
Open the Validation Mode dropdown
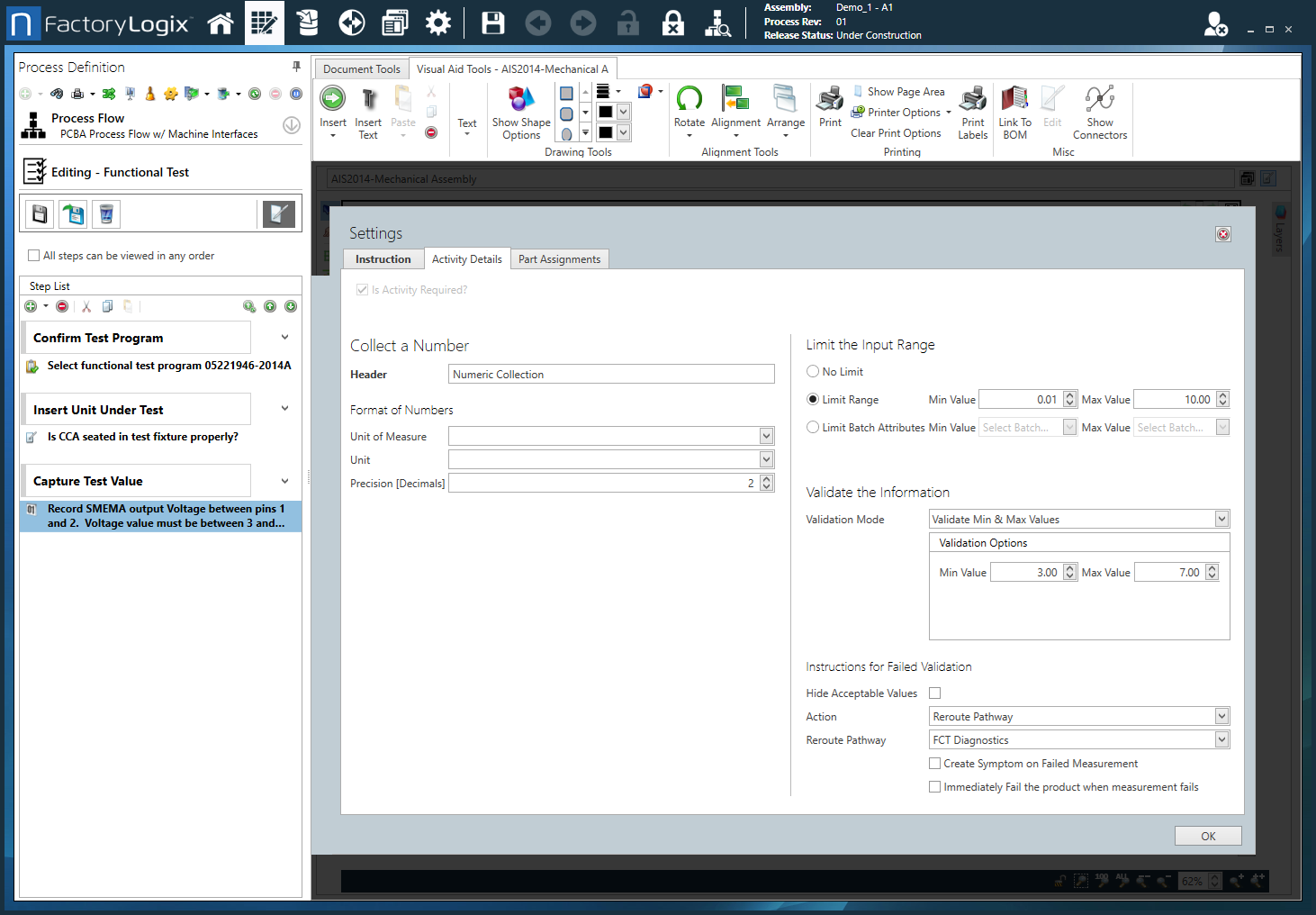coord(1221,520)
